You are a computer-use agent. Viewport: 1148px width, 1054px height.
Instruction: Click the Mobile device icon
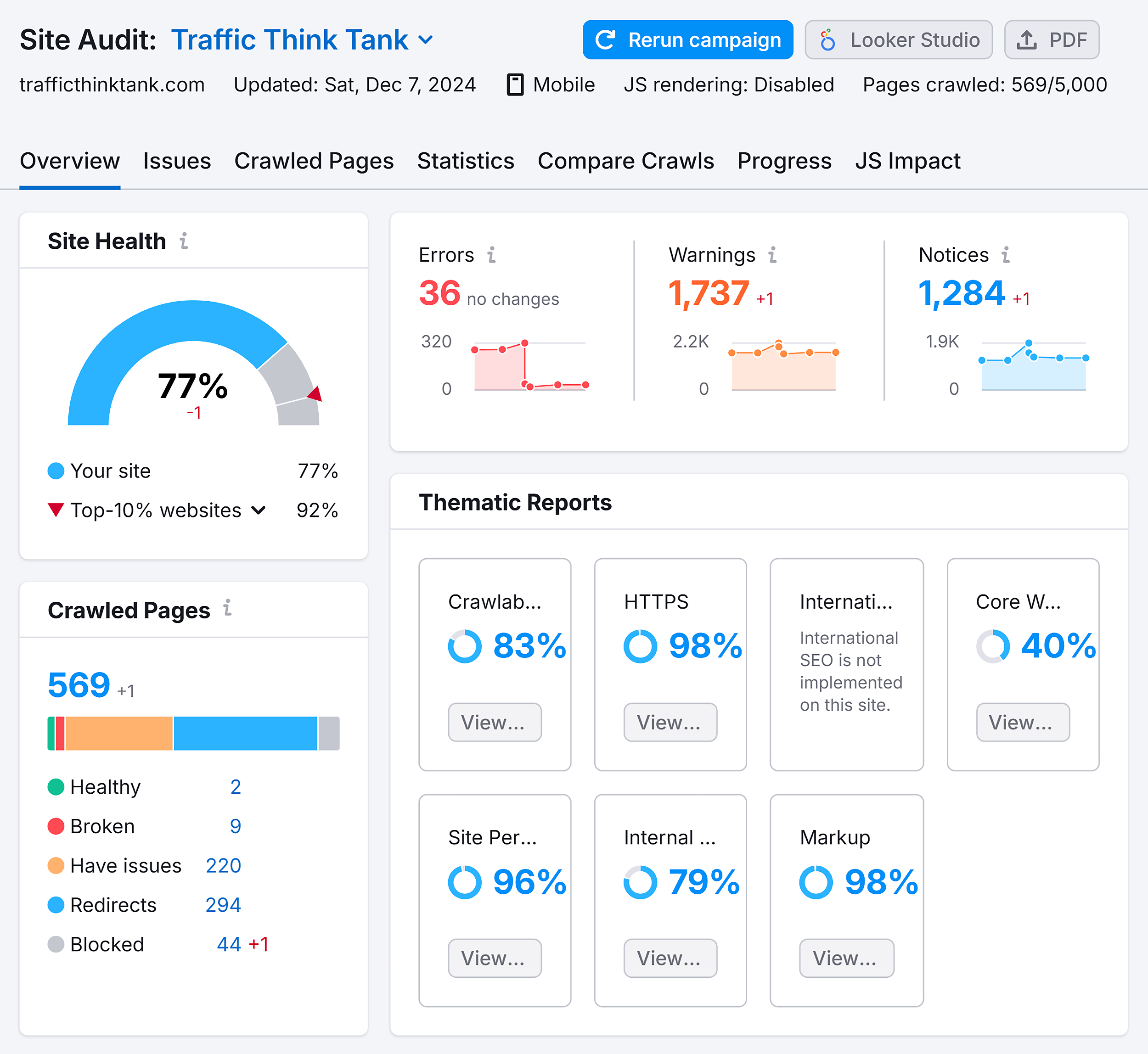pyautogui.click(x=515, y=84)
